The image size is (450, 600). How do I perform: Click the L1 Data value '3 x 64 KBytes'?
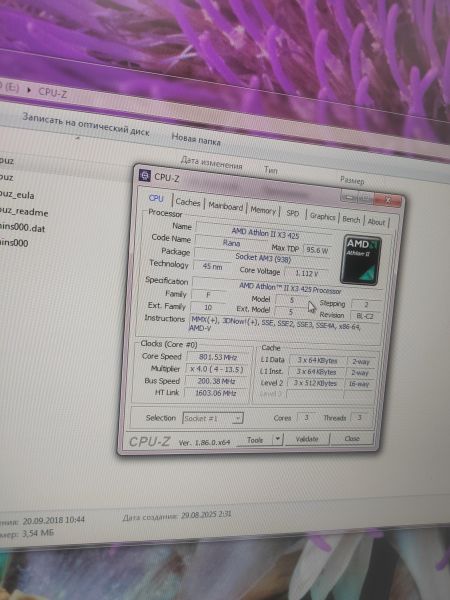[x=318, y=360]
